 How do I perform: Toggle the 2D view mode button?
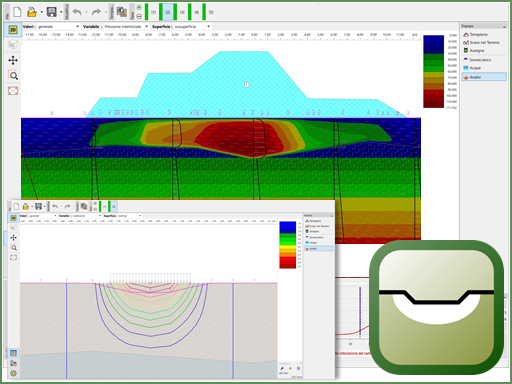[13, 30]
